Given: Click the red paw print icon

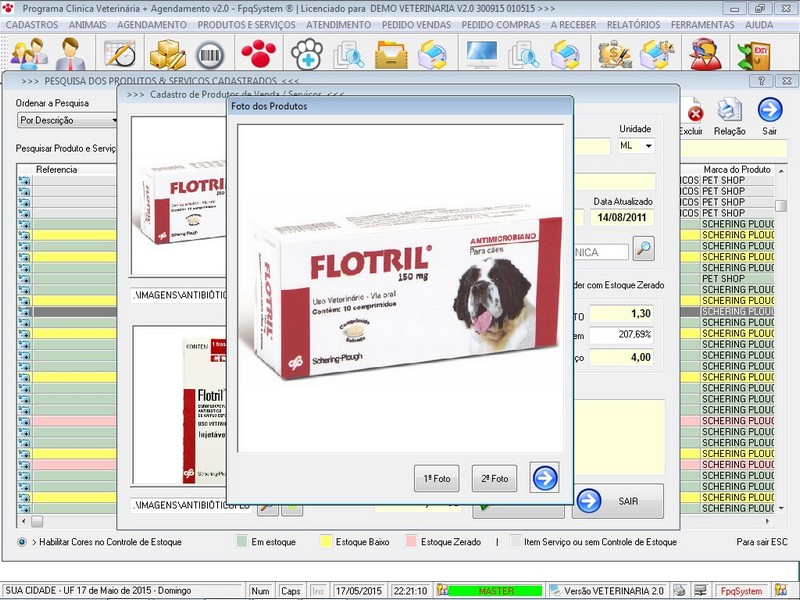Looking at the screenshot, I should click(258, 54).
